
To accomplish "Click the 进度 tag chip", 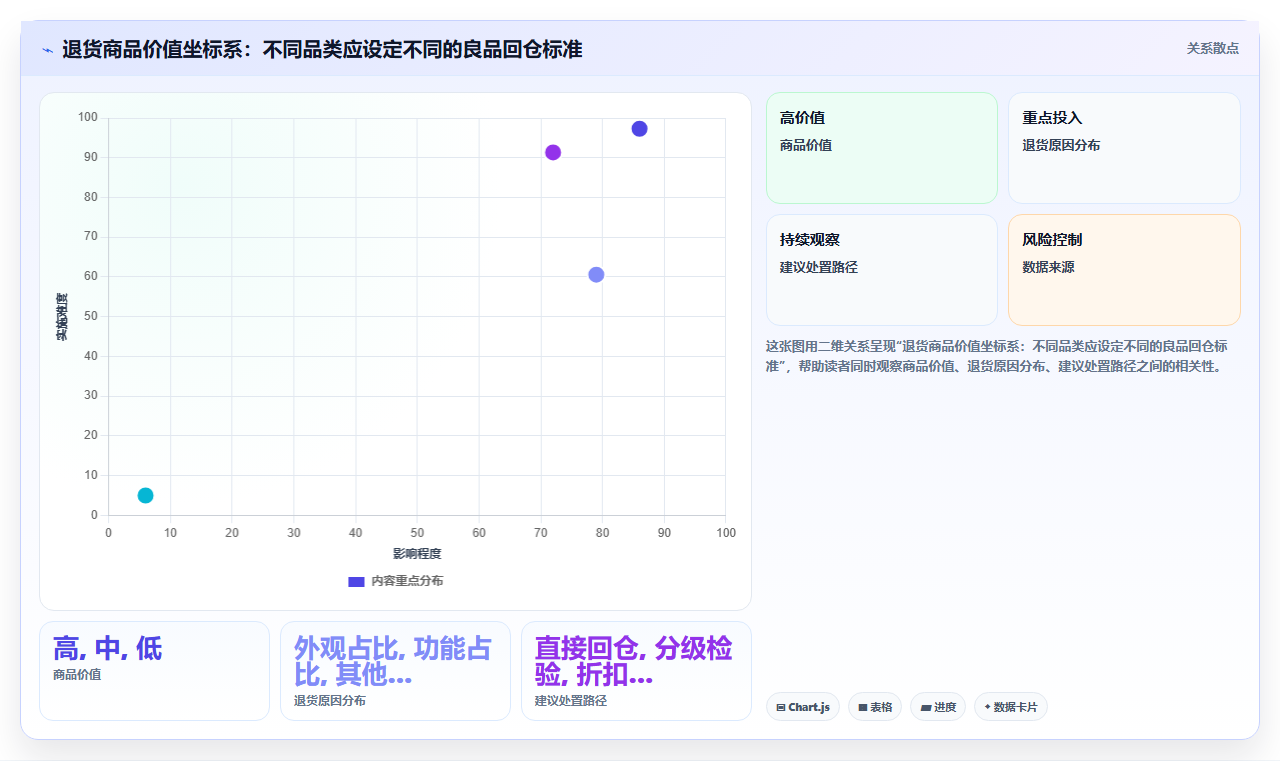I will click(x=938, y=707).
